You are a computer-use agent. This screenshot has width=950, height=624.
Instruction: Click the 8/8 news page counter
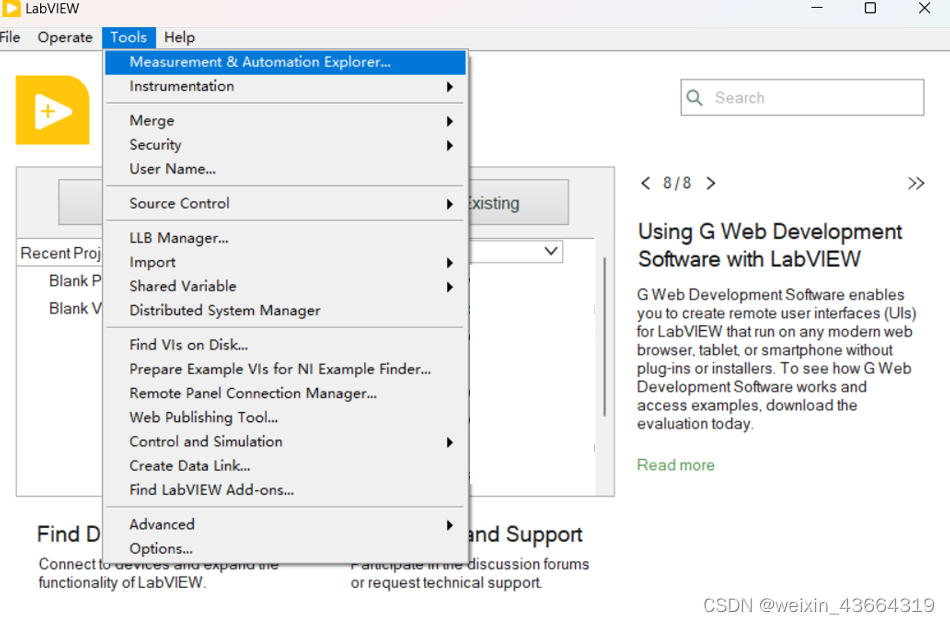click(677, 183)
